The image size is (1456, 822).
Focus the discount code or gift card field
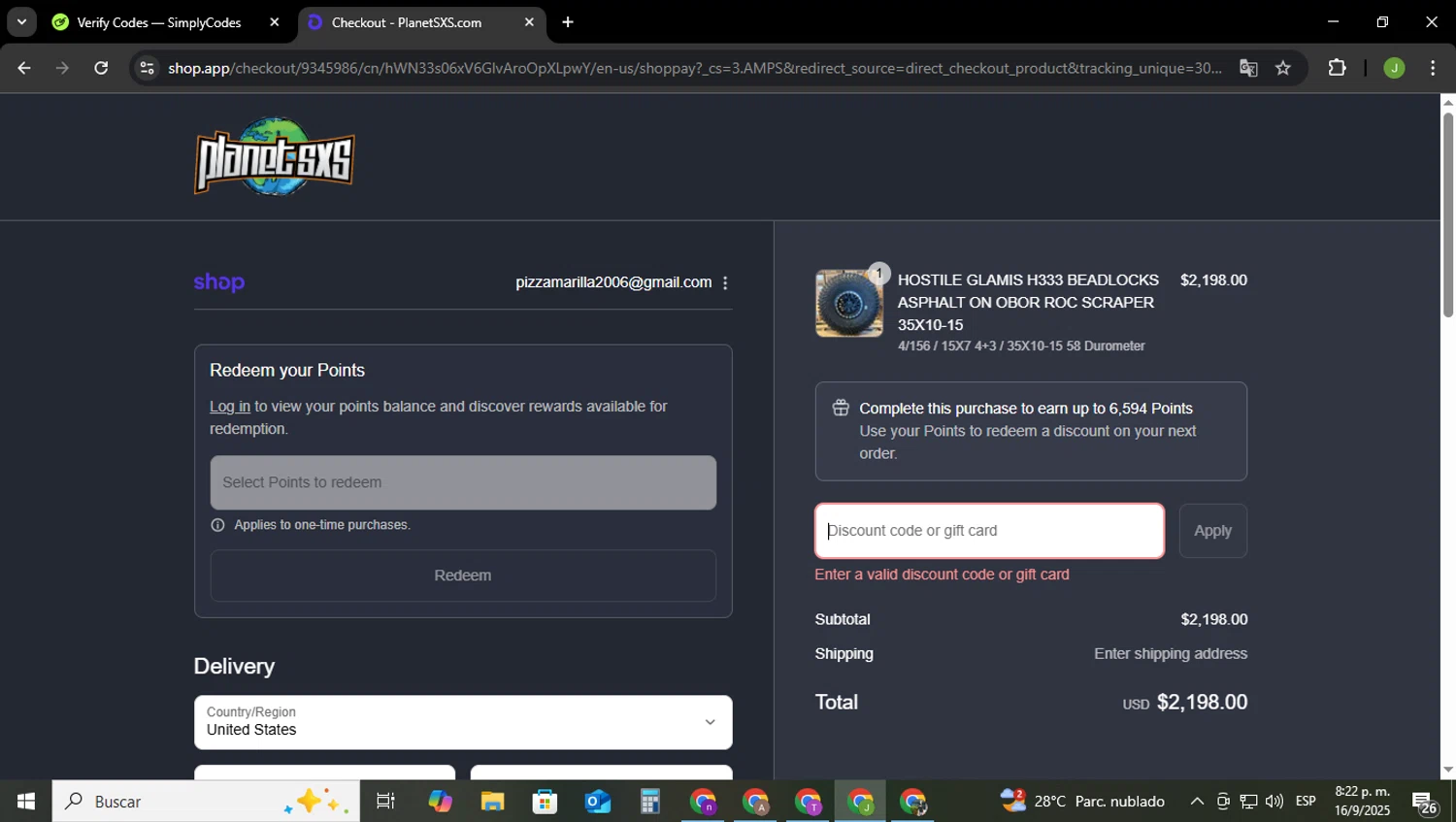click(989, 531)
